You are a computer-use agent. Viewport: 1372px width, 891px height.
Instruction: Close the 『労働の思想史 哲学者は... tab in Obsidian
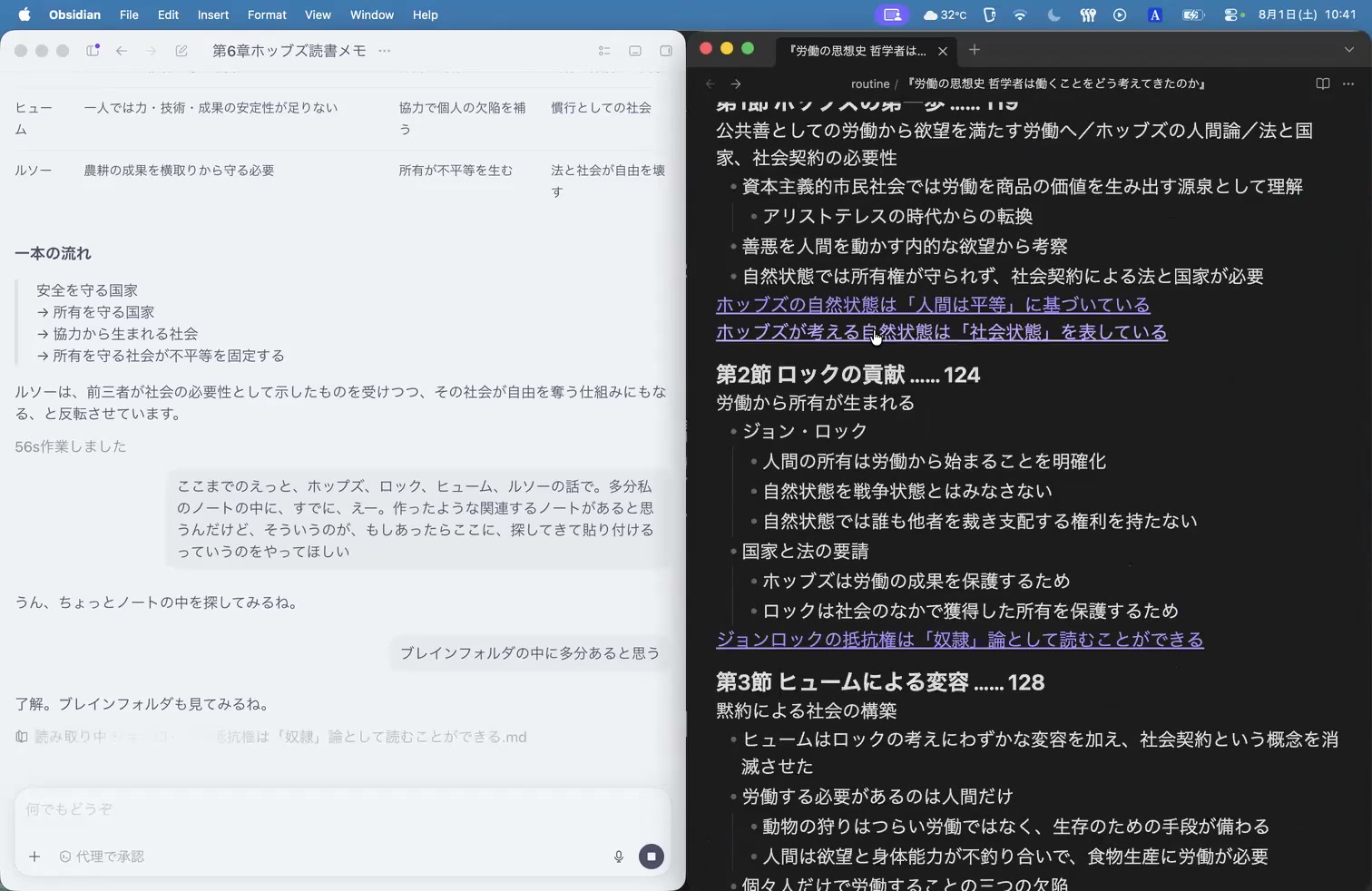(943, 51)
